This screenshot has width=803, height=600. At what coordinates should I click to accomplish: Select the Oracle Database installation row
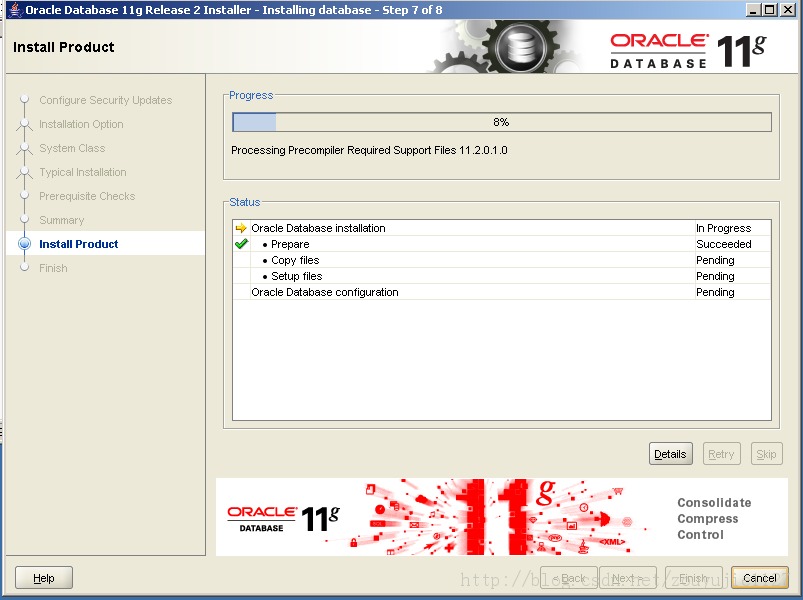point(502,228)
